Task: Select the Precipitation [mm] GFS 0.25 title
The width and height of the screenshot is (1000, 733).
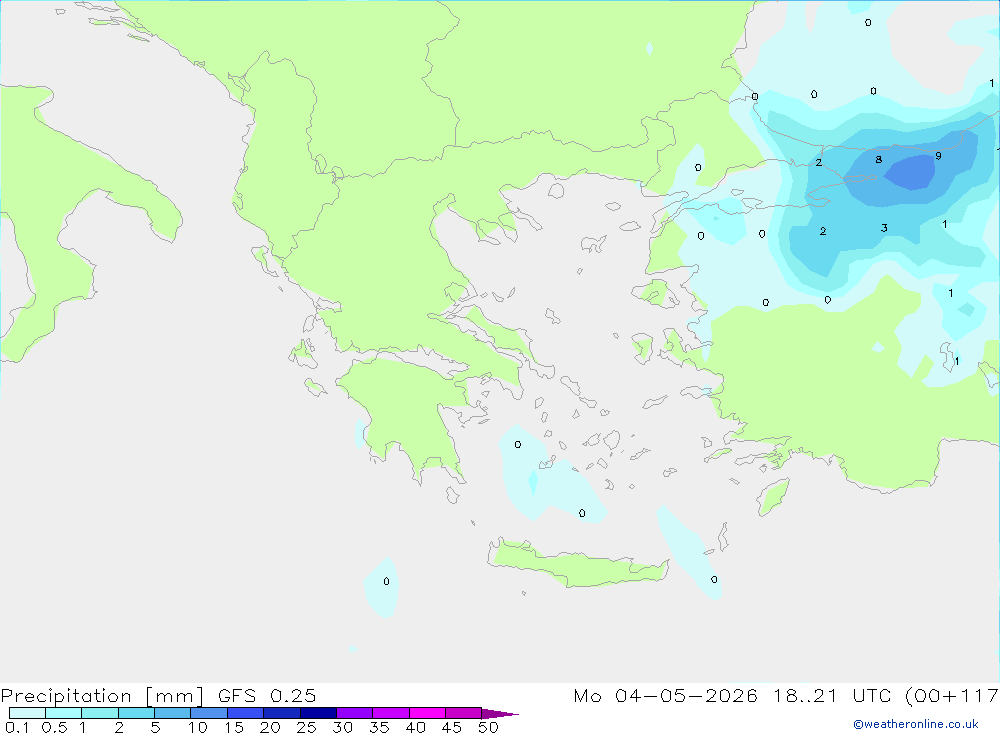Action: pos(158,695)
